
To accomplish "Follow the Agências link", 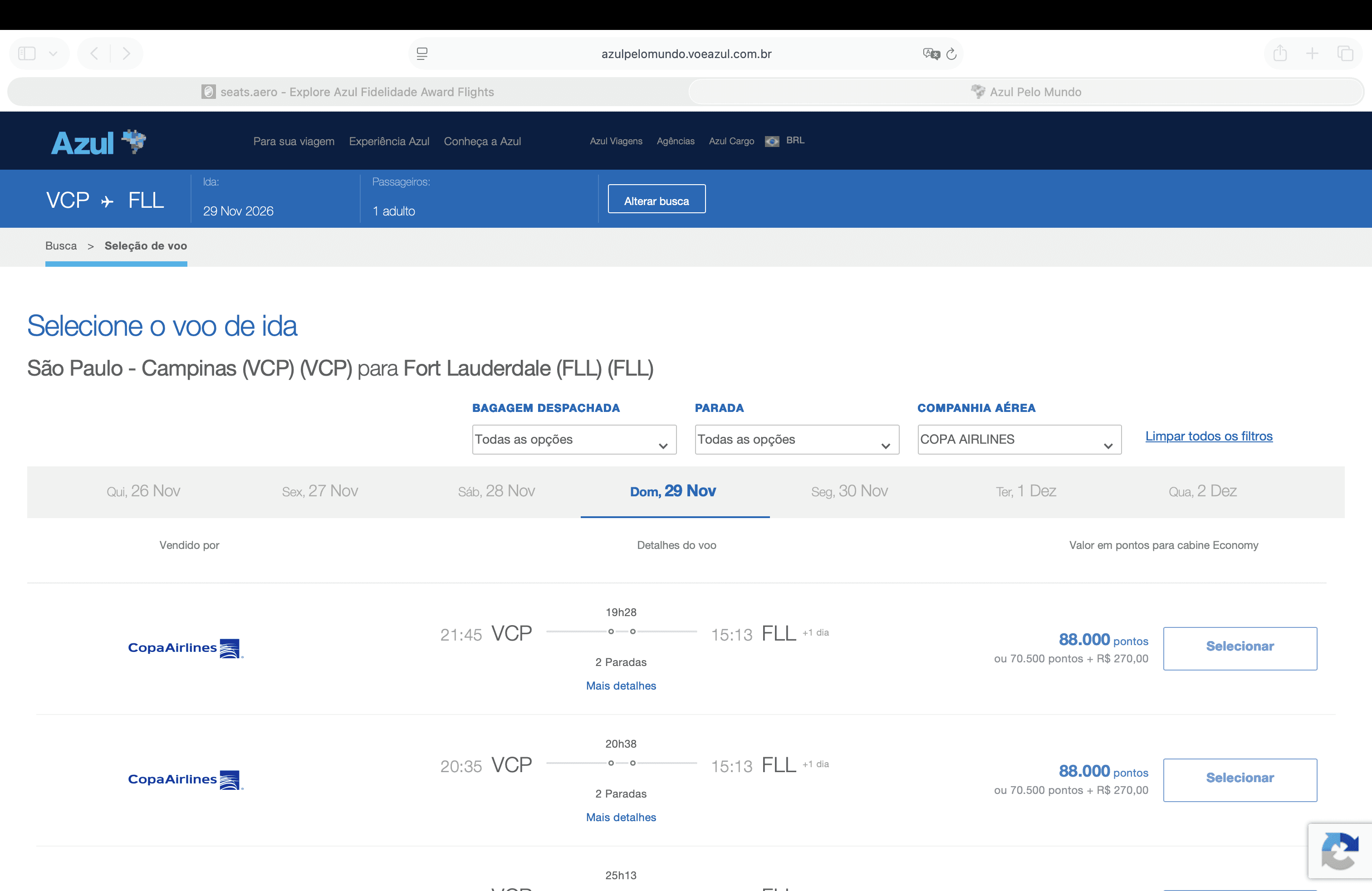I will (x=676, y=141).
